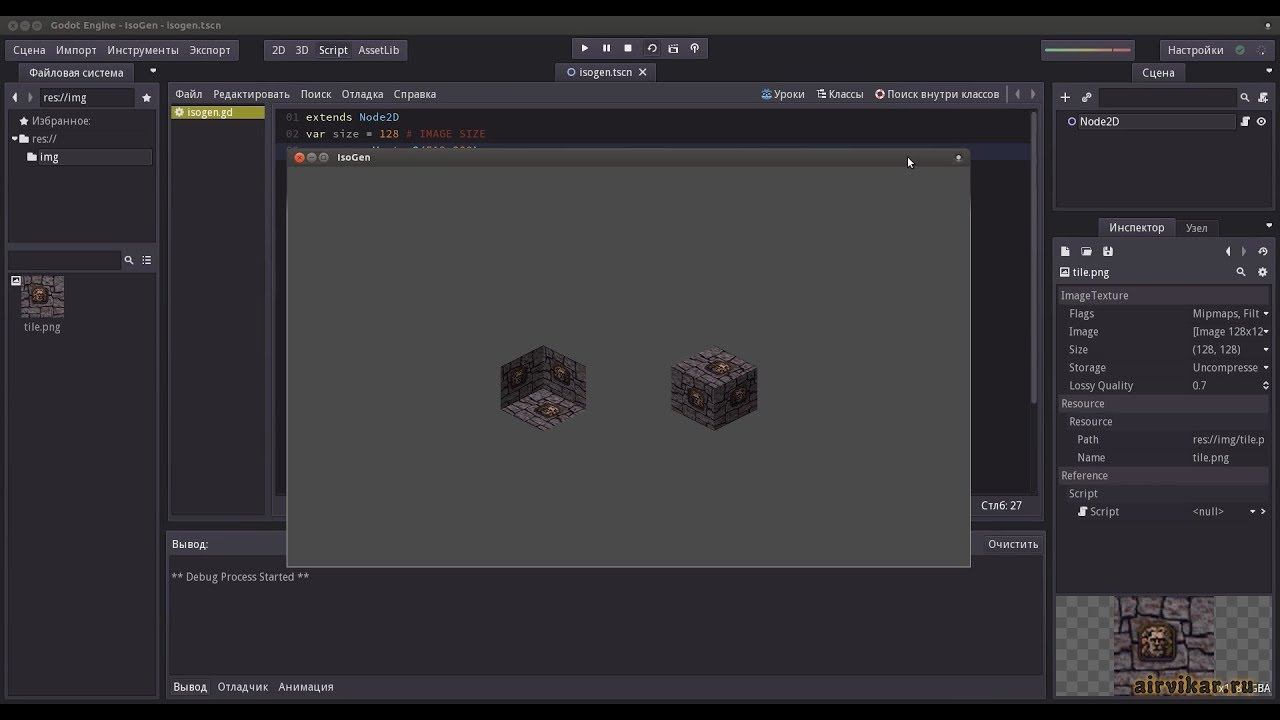Toggle visibility of Node2D

[1261, 121]
